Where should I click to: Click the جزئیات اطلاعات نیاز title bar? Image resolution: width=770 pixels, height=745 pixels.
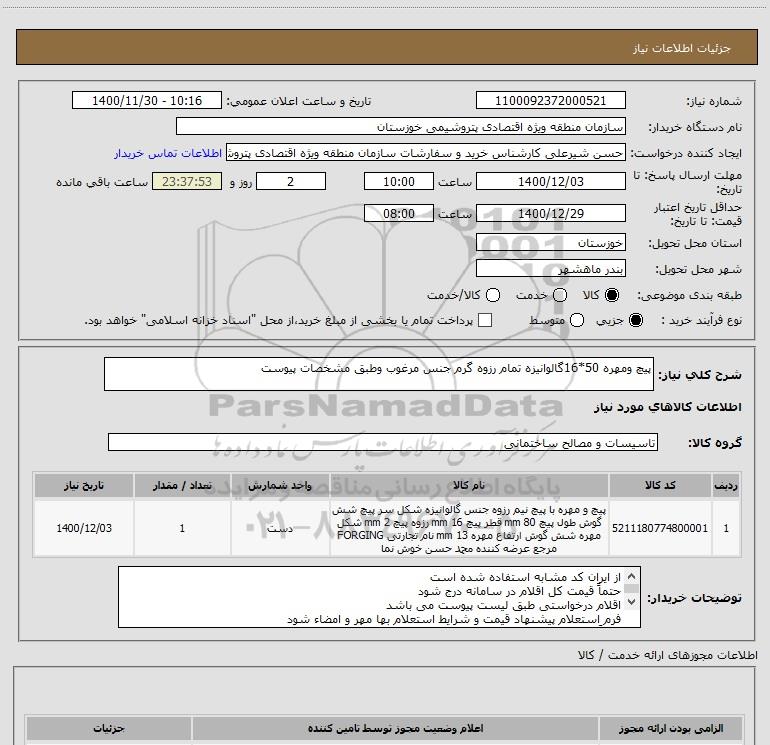[x=386, y=47]
